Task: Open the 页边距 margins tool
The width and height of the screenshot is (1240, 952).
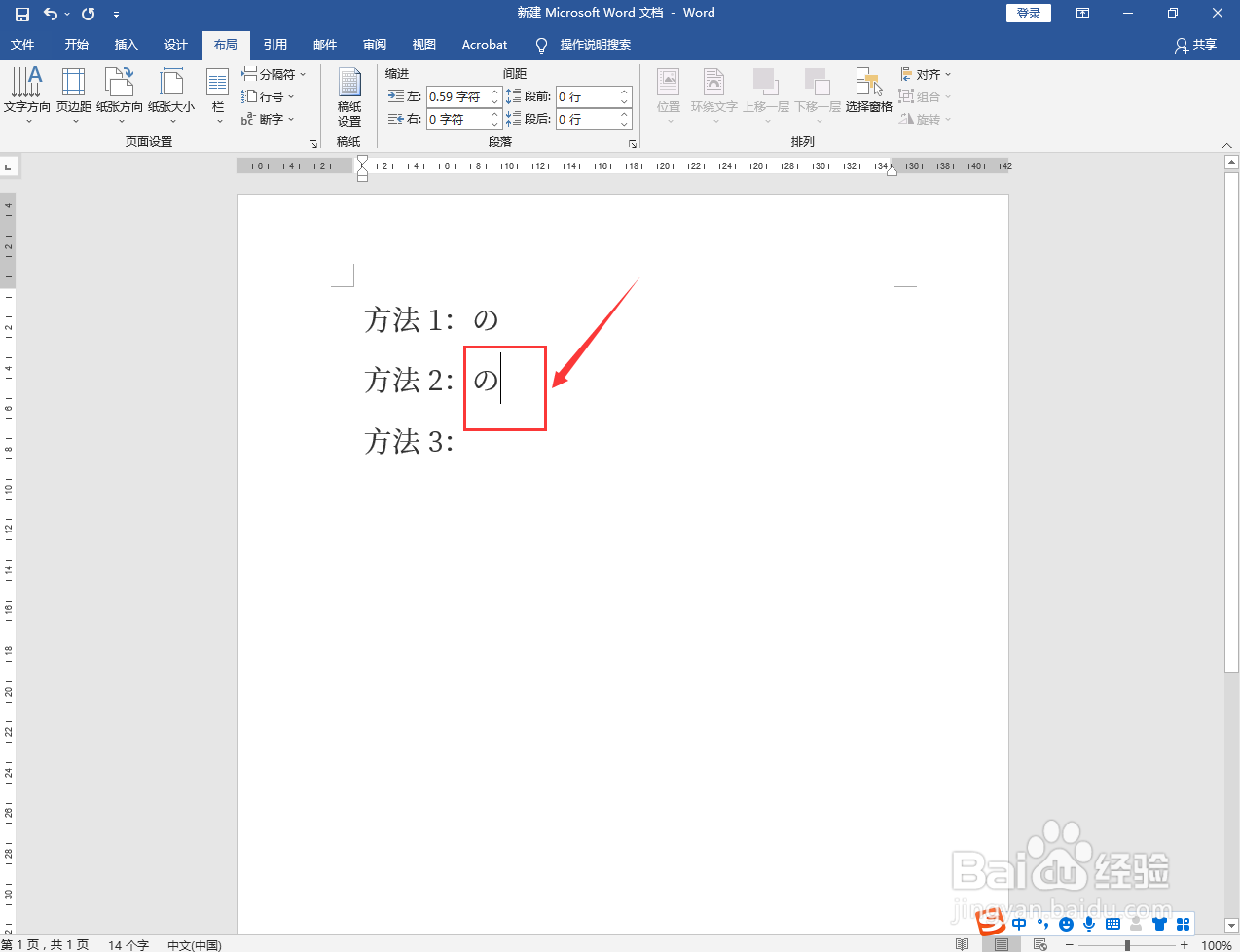Action: coord(74,95)
